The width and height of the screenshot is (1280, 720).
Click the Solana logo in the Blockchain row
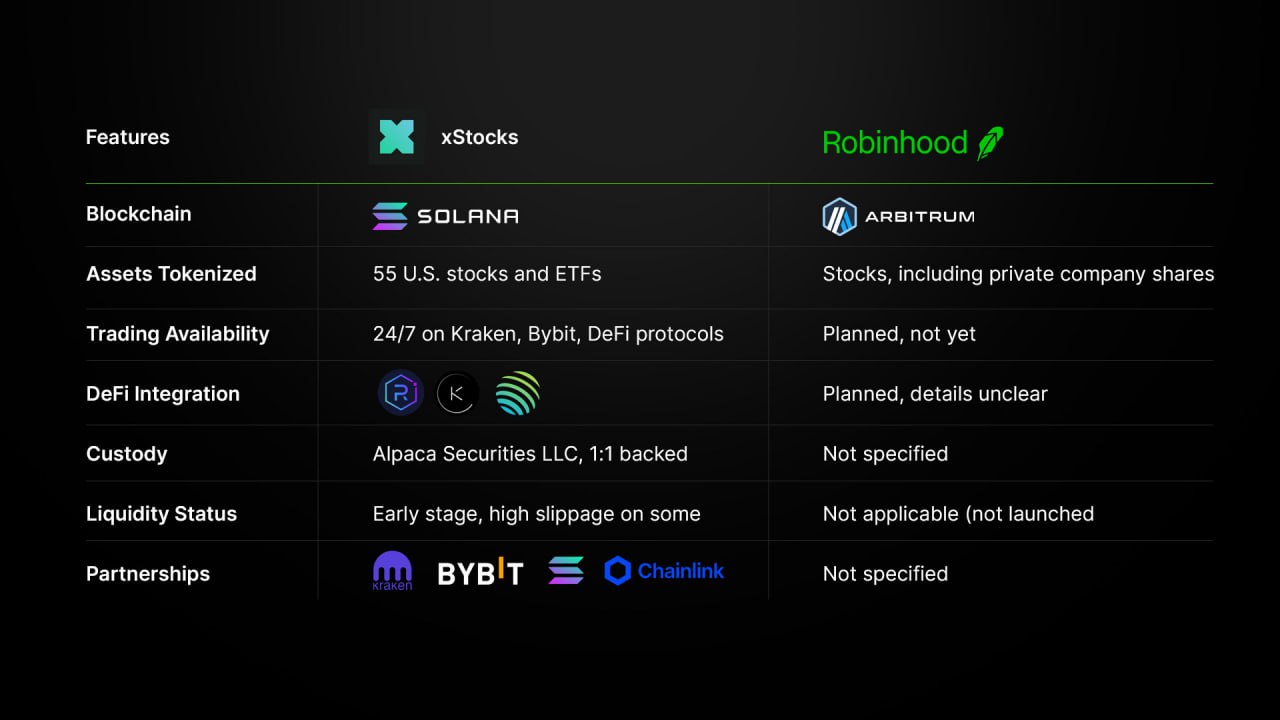445,216
